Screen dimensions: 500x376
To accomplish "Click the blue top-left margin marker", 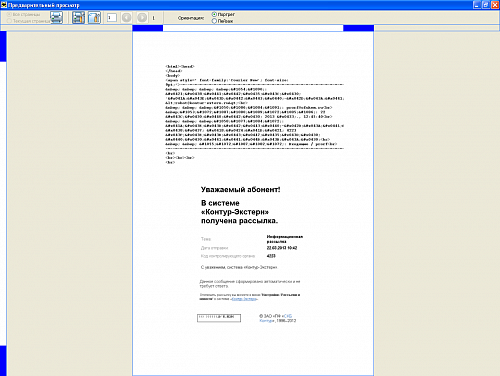I will [148, 28].
